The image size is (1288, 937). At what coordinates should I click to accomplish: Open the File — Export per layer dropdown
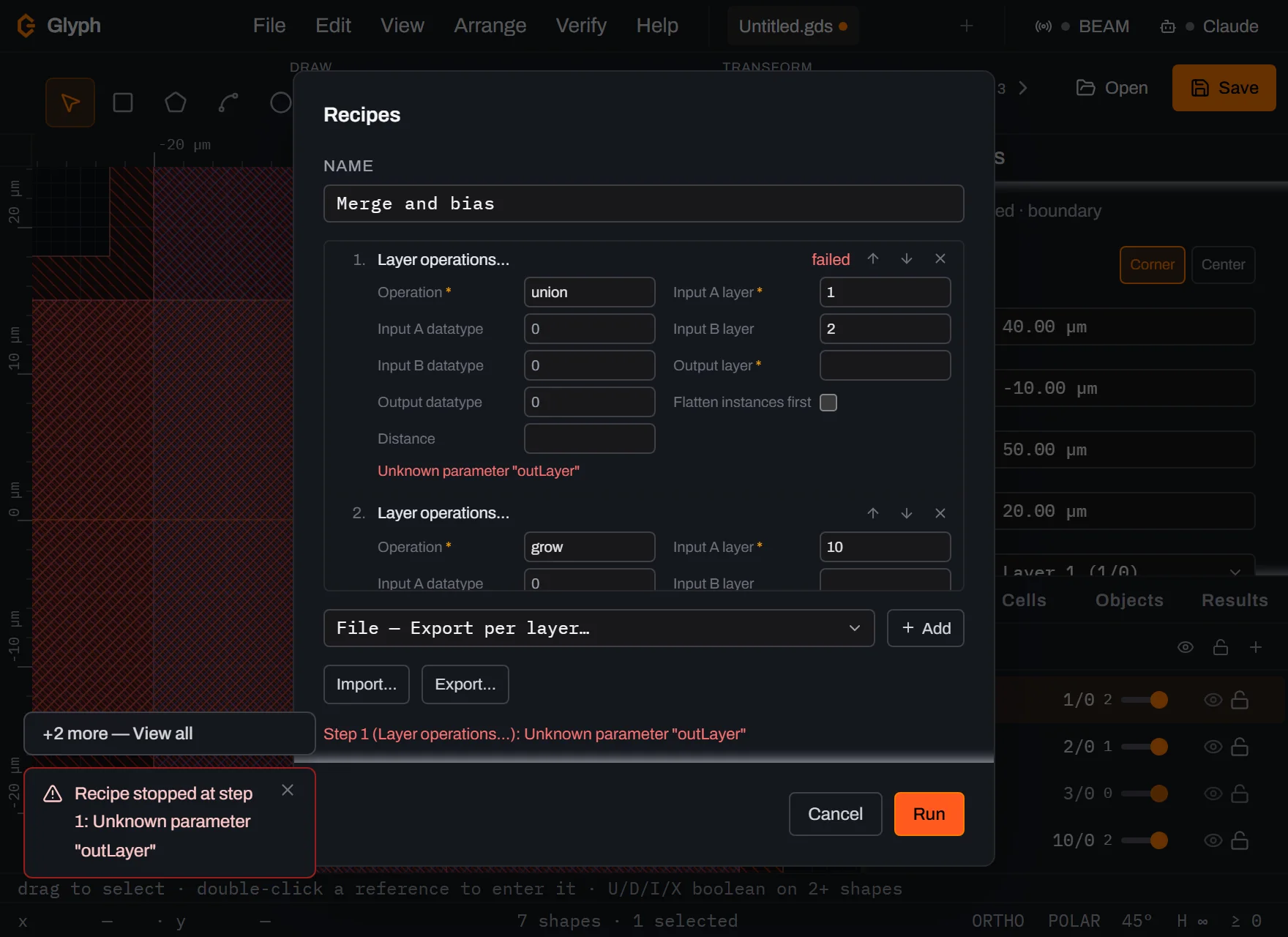[599, 628]
